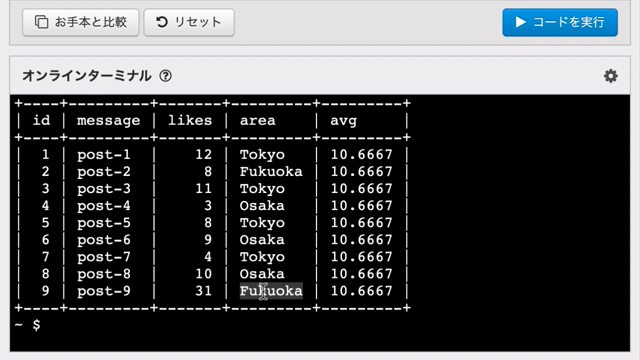Click Osaka in the post-8 row
The width and height of the screenshot is (640, 360).
[262, 274]
